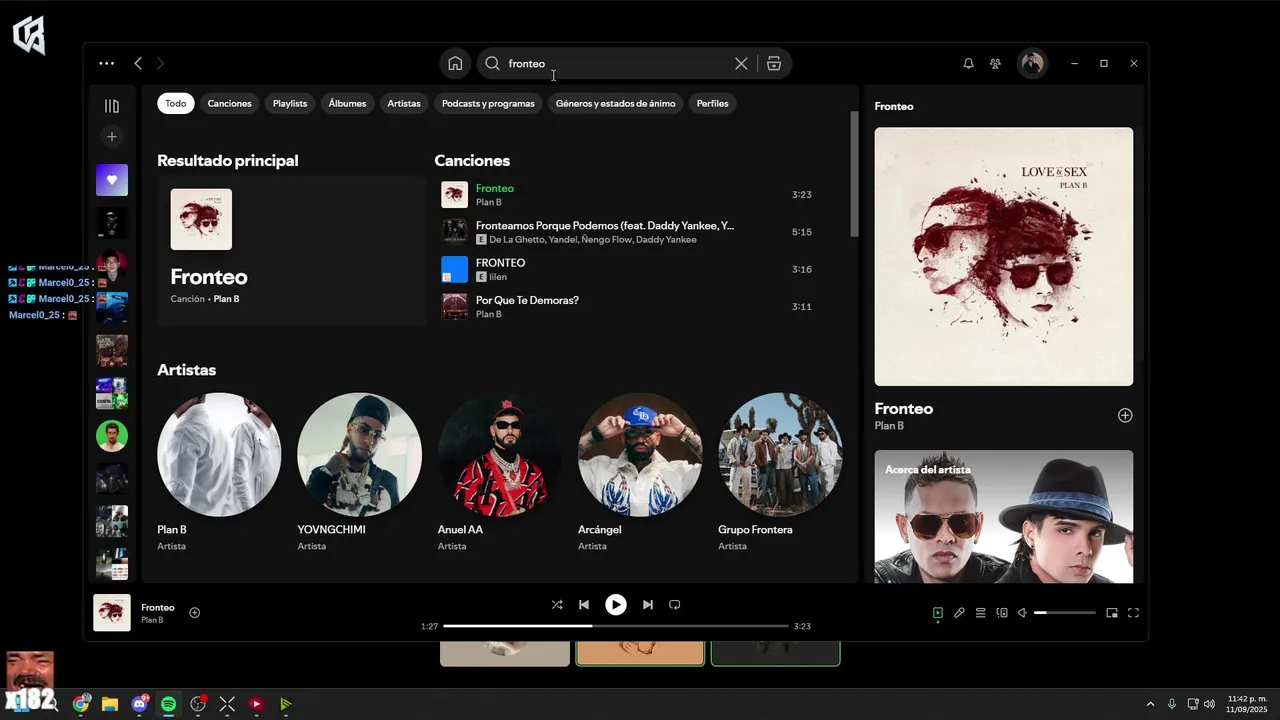Select Géneros y estados de ánimo filter
The image size is (1280, 720).
tap(615, 103)
